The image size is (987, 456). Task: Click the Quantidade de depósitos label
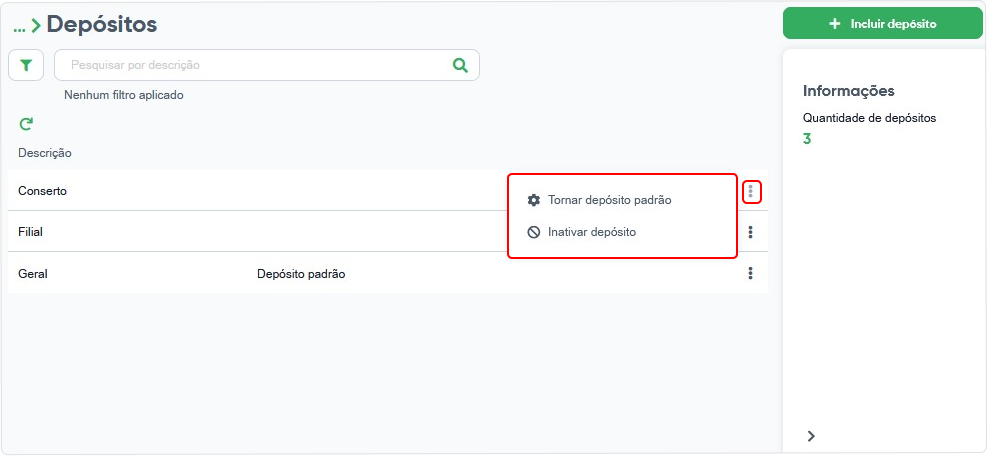869,118
